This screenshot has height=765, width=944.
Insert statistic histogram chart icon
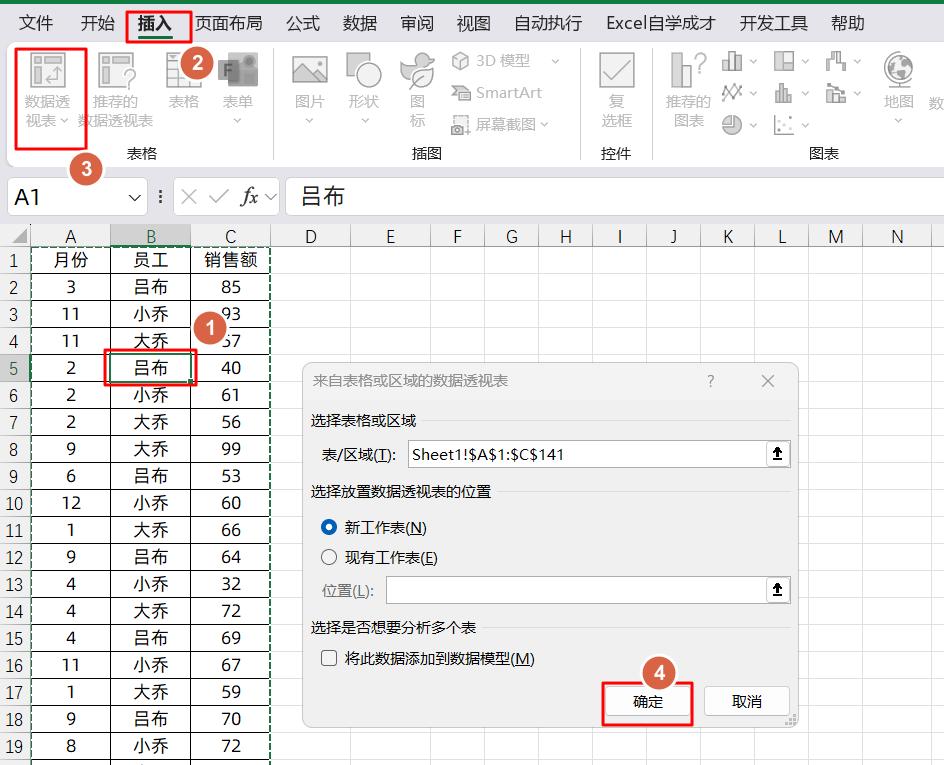pyautogui.click(x=784, y=93)
